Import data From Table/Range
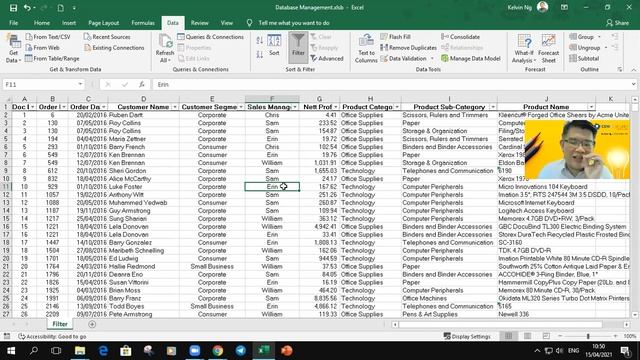The width and height of the screenshot is (640, 360). tap(52, 58)
